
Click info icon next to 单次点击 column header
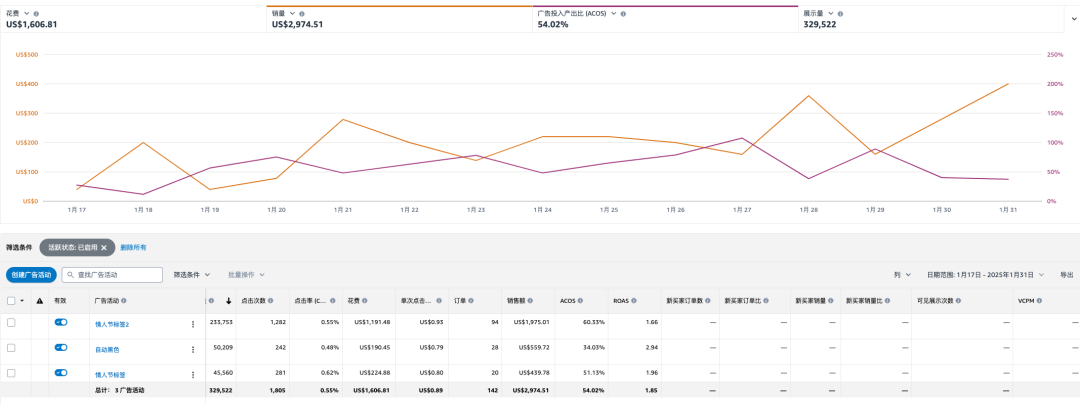(437, 301)
